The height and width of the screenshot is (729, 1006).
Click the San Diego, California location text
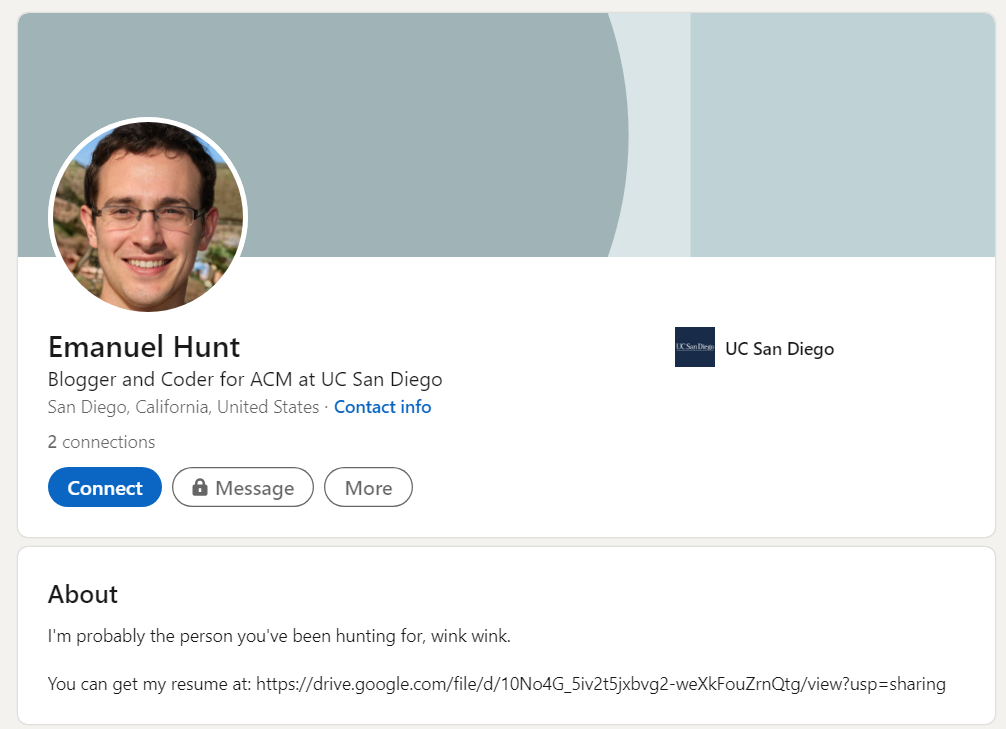[183, 407]
